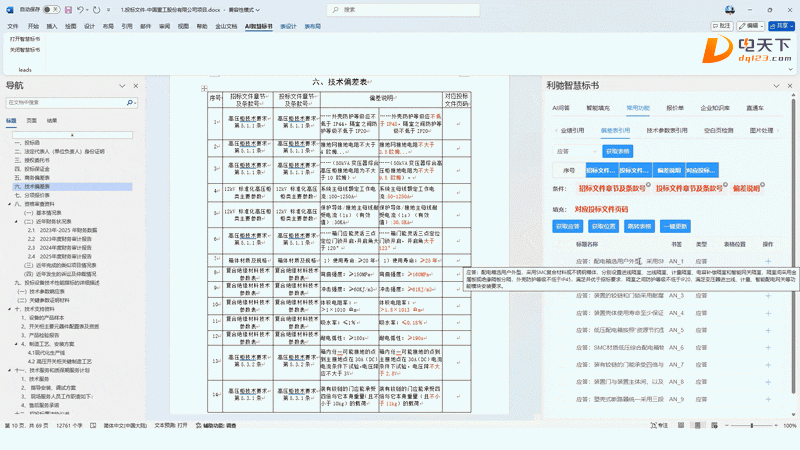Open 技术参数表引用 sub-tab
This screenshot has width=800, height=450.
pyautogui.click(x=667, y=131)
